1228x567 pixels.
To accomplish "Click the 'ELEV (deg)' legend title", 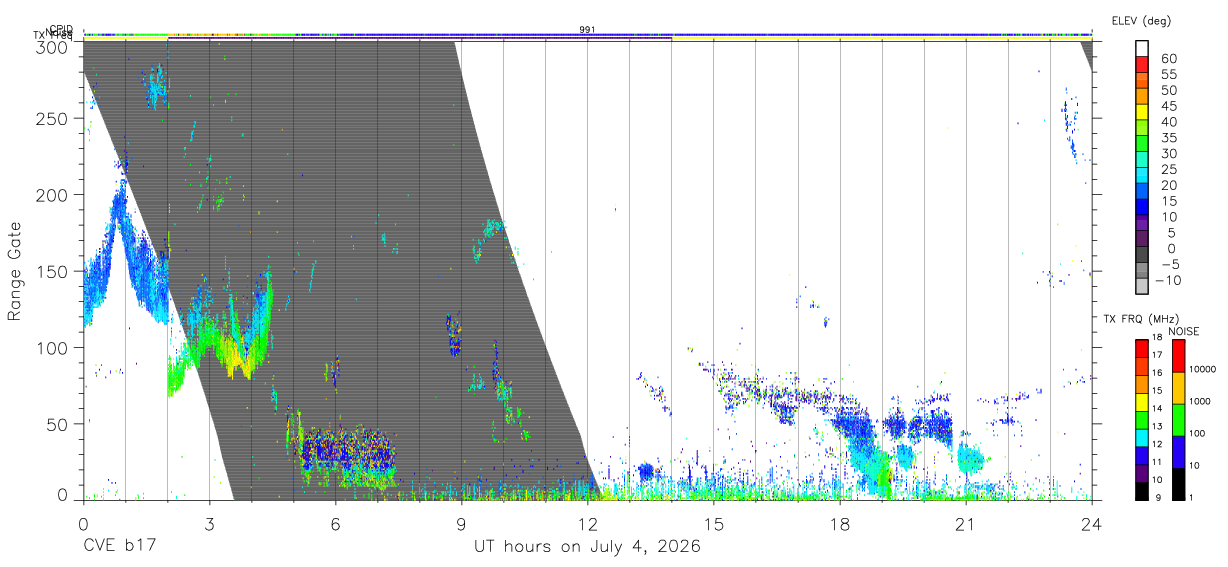I will tap(1141, 21).
